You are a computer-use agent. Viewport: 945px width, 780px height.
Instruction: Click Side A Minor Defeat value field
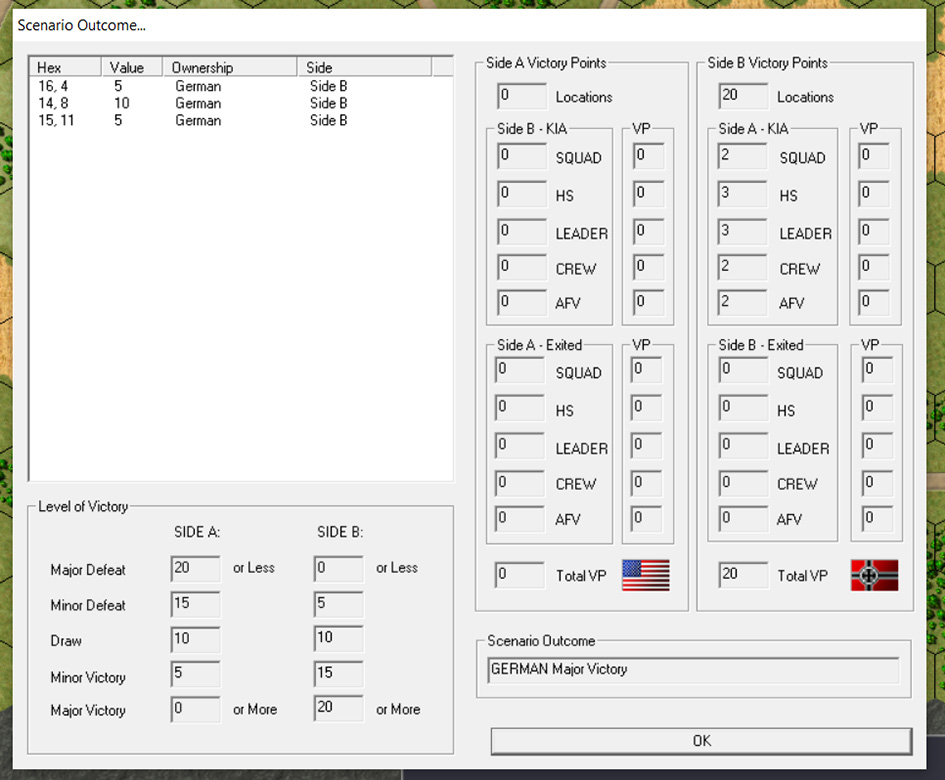point(195,604)
